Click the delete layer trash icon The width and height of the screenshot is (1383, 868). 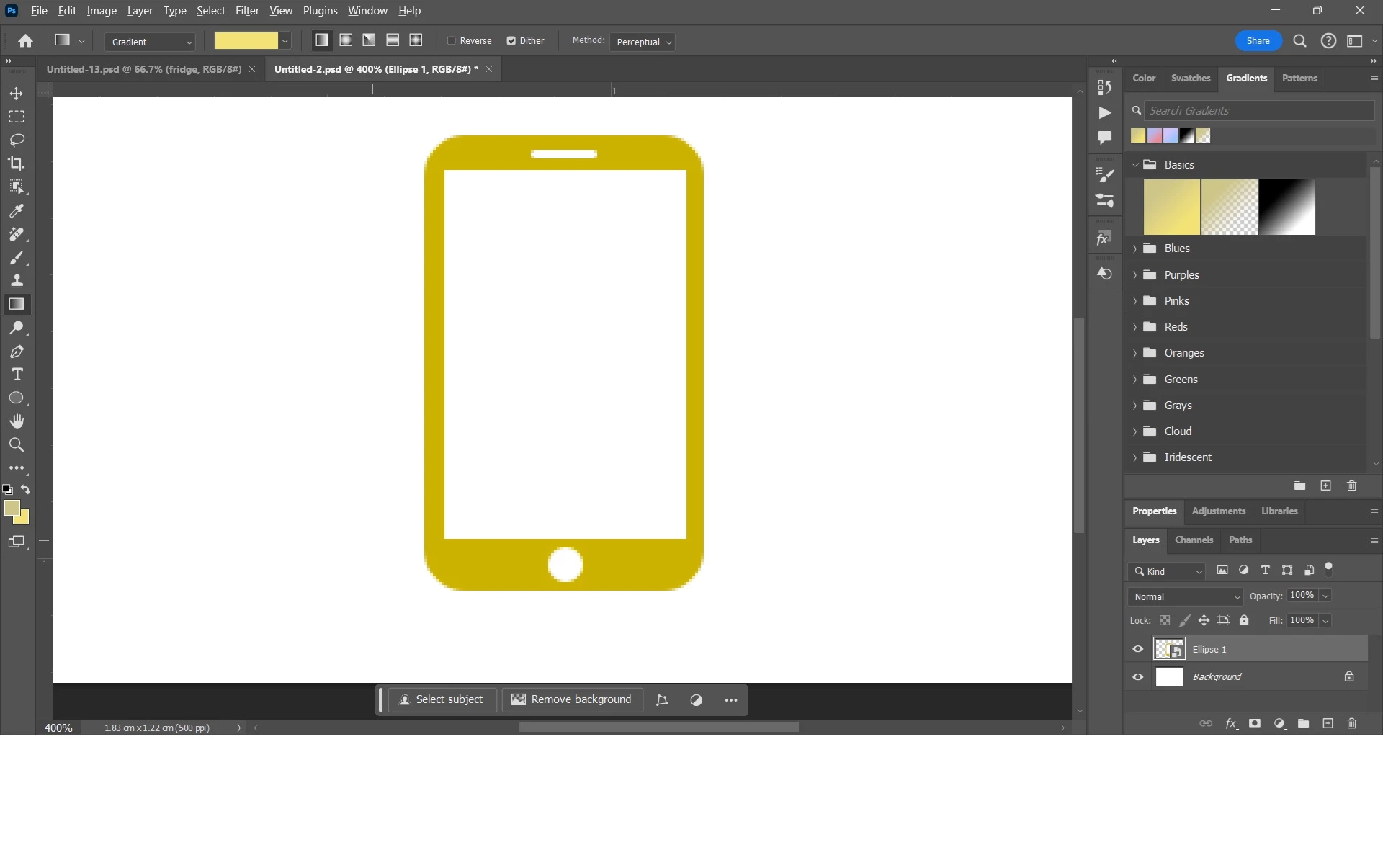coord(1351,723)
